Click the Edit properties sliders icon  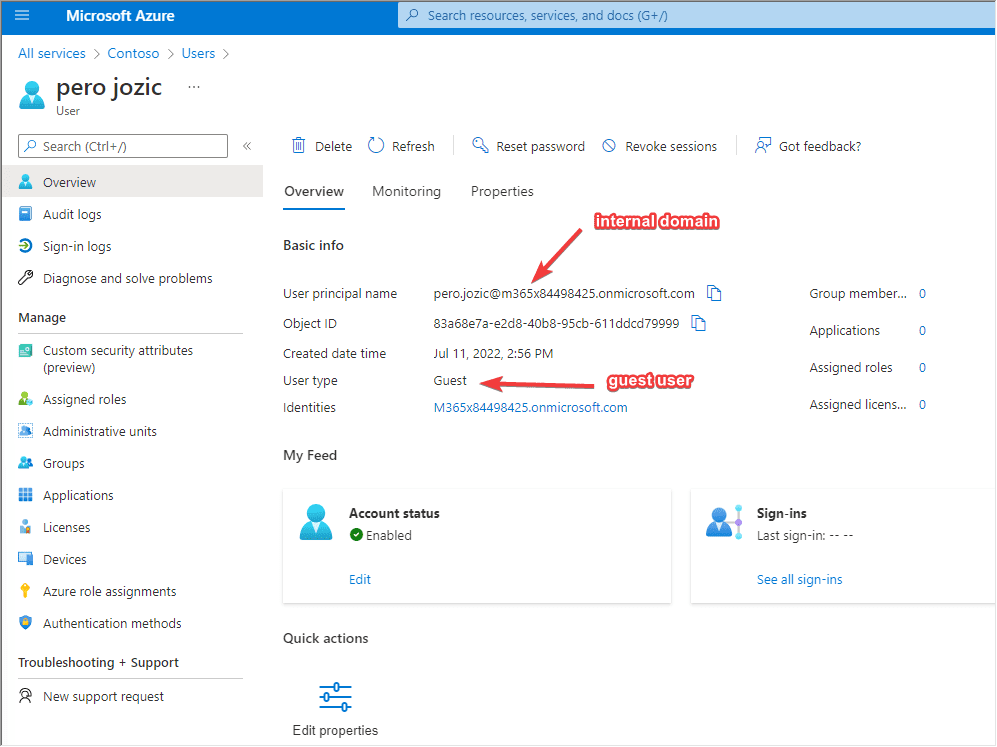[335, 697]
